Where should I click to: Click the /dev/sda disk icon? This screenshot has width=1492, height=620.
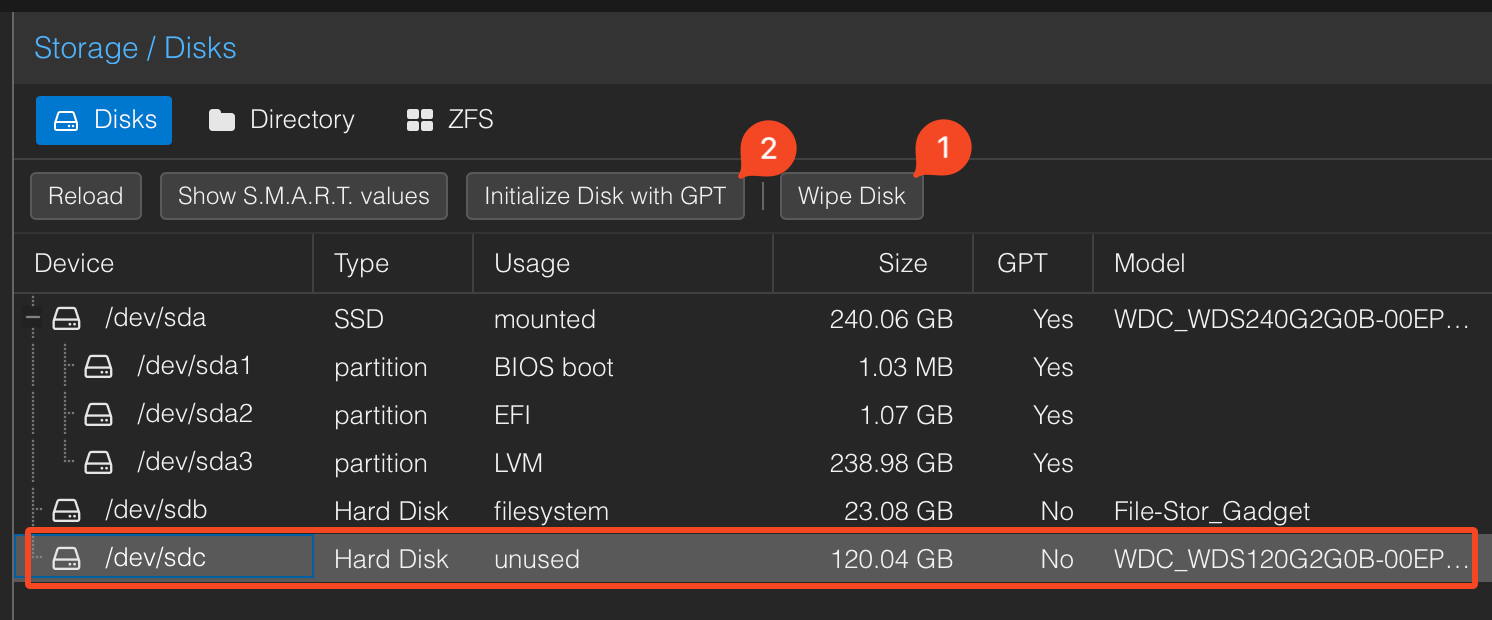point(67,319)
